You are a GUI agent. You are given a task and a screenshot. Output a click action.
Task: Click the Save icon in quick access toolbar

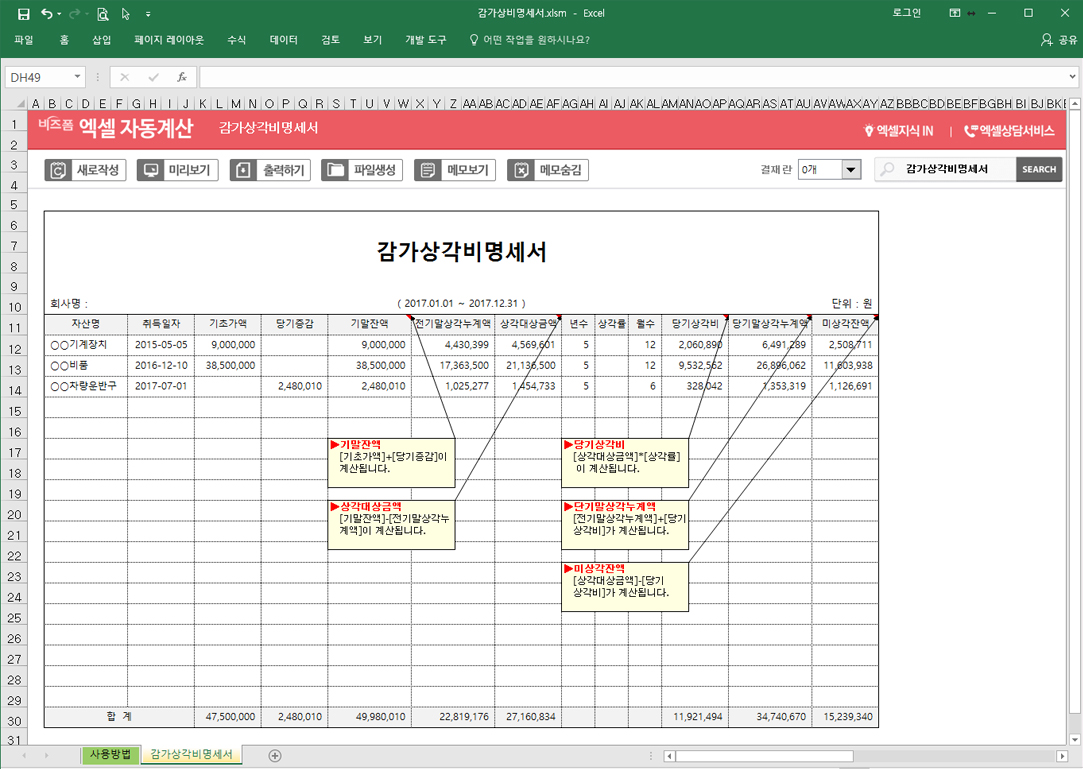[x=24, y=14]
